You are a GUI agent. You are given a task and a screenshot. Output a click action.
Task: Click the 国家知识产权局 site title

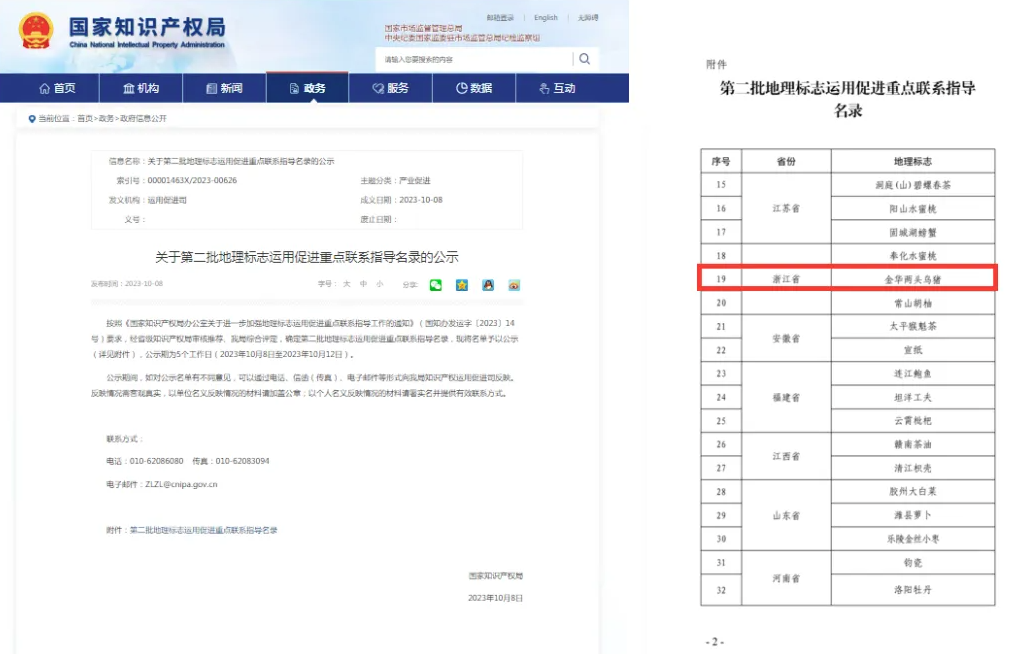(147, 27)
